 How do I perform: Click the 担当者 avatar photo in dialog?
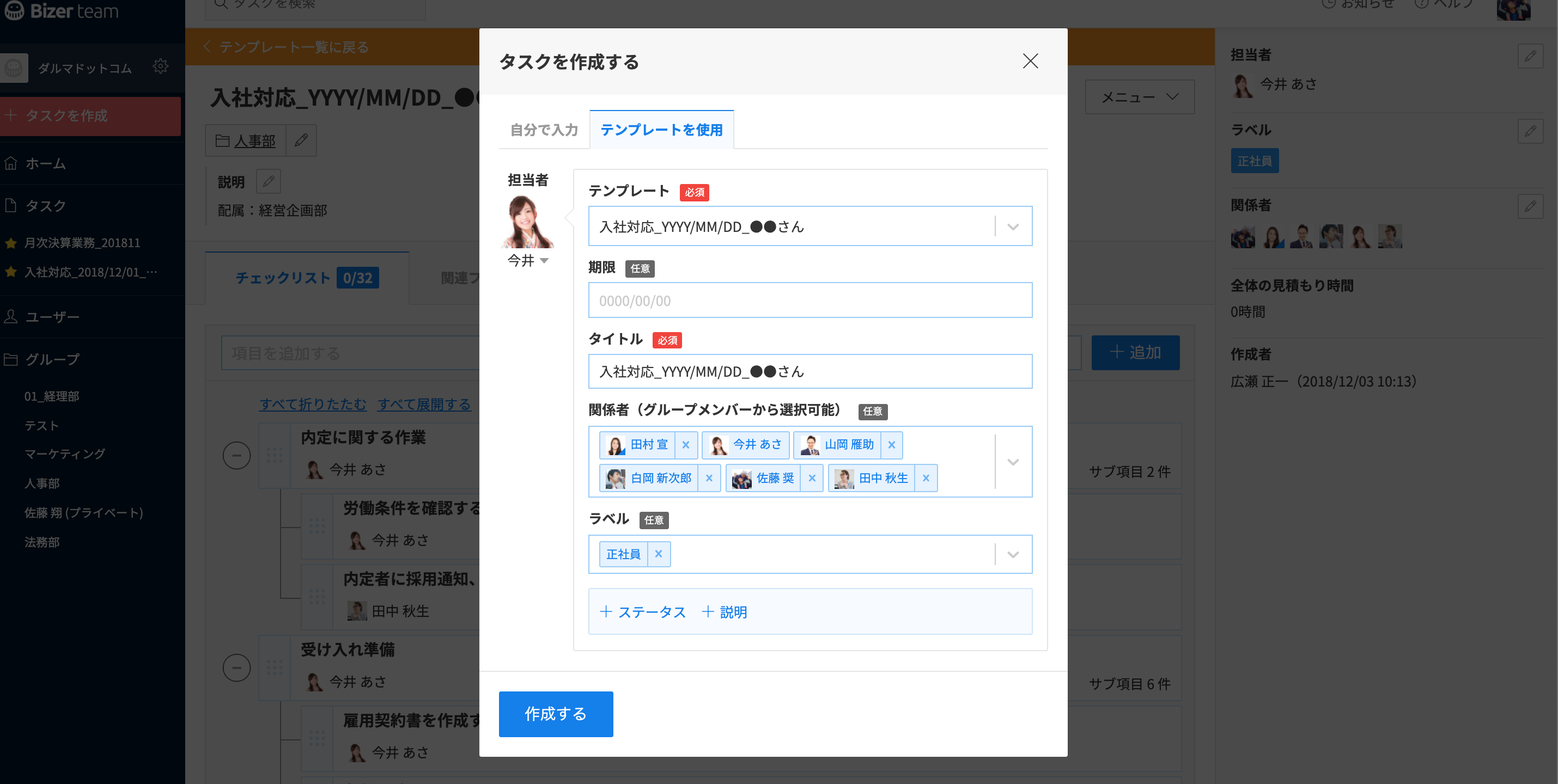pos(527,221)
